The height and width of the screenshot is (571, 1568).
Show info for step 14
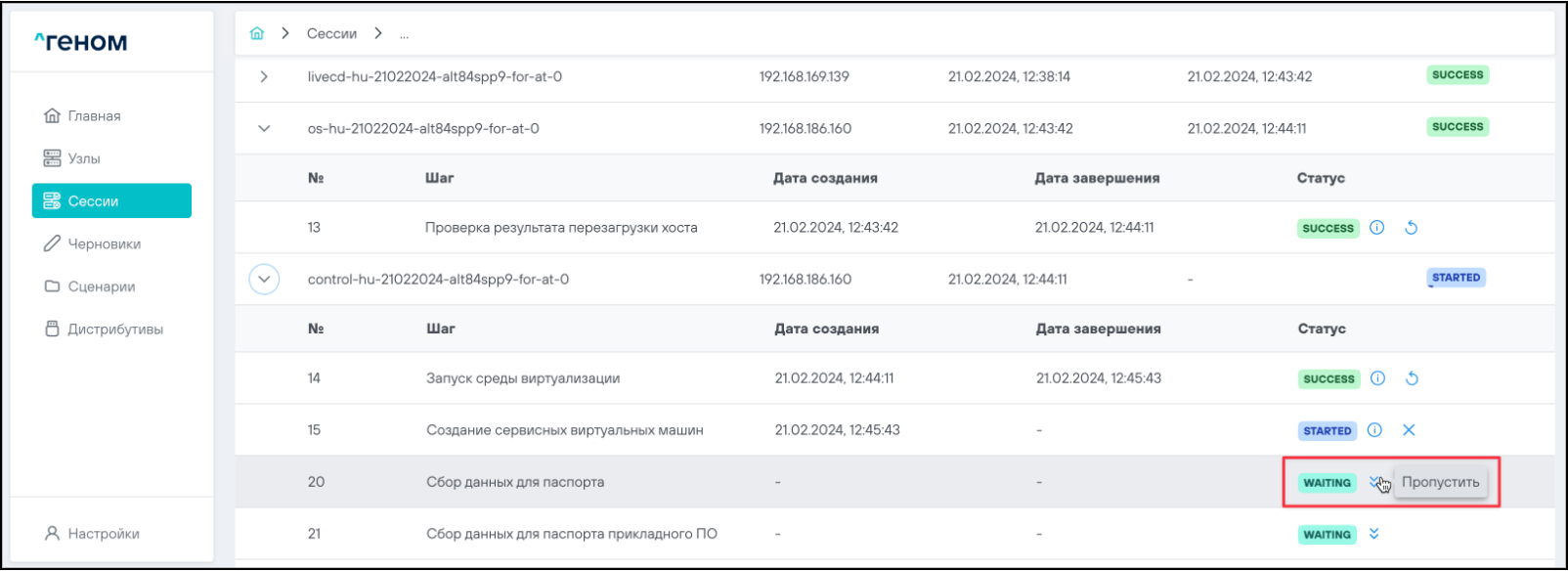click(x=1377, y=378)
